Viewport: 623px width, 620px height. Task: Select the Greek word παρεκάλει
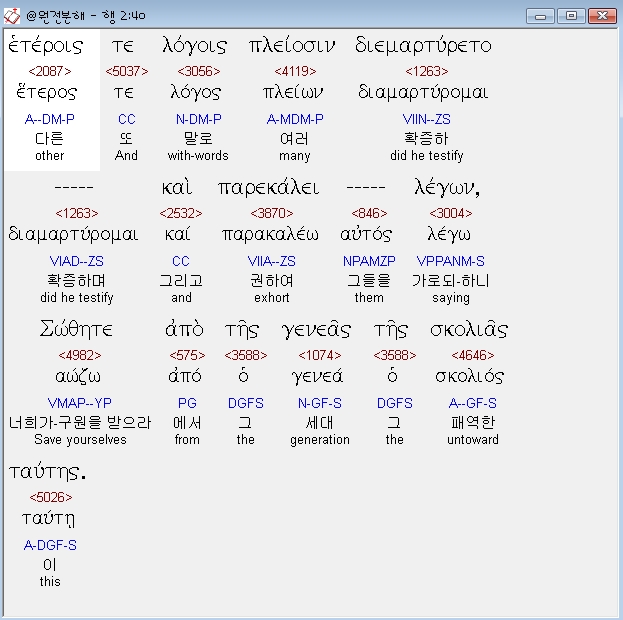[269, 187]
